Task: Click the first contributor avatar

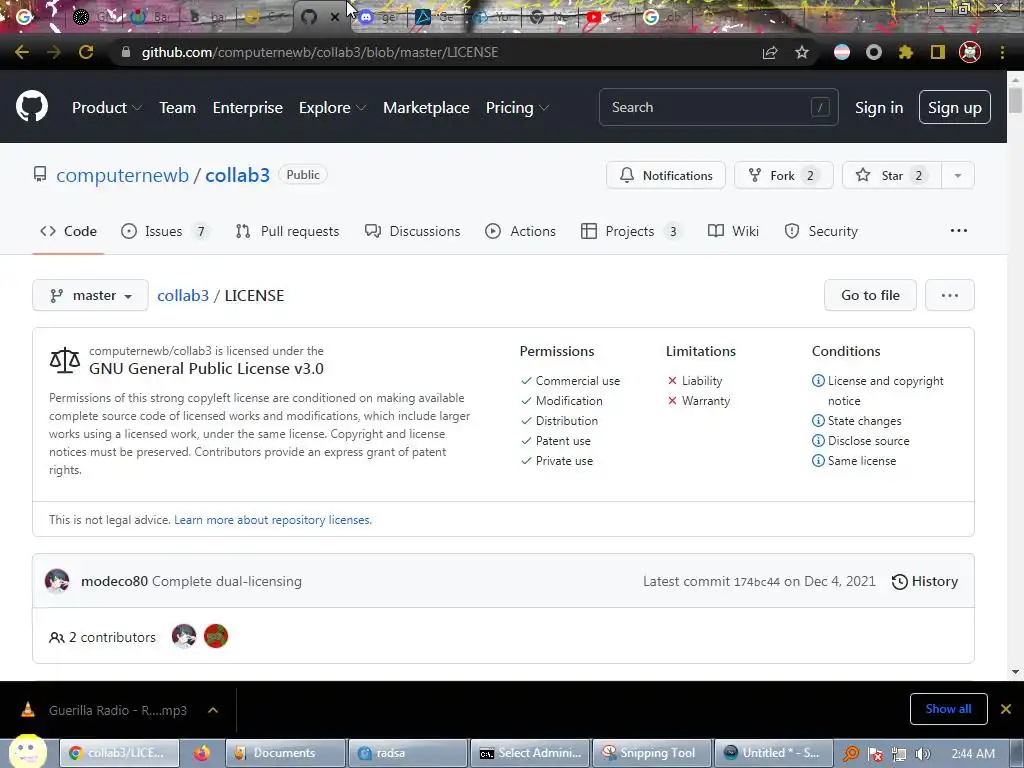Action: coord(184,636)
